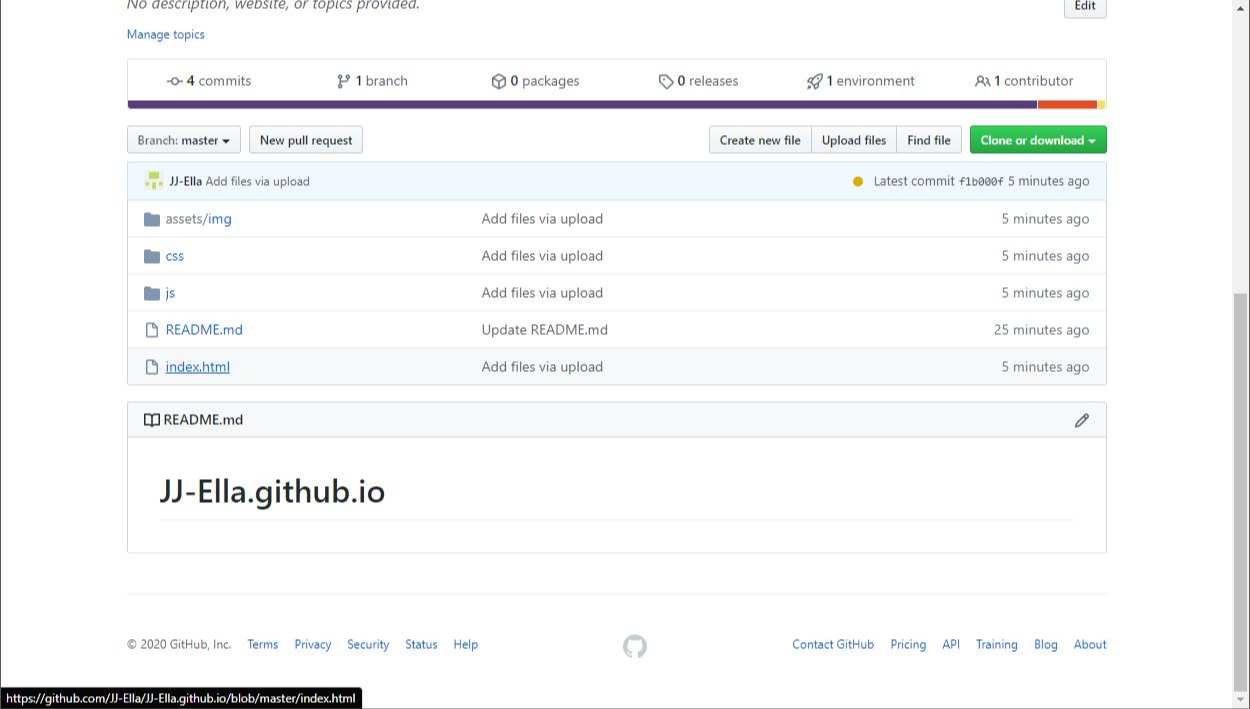Click the css row commit message
Screen dimensions: 1250x709
pos(542,256)
